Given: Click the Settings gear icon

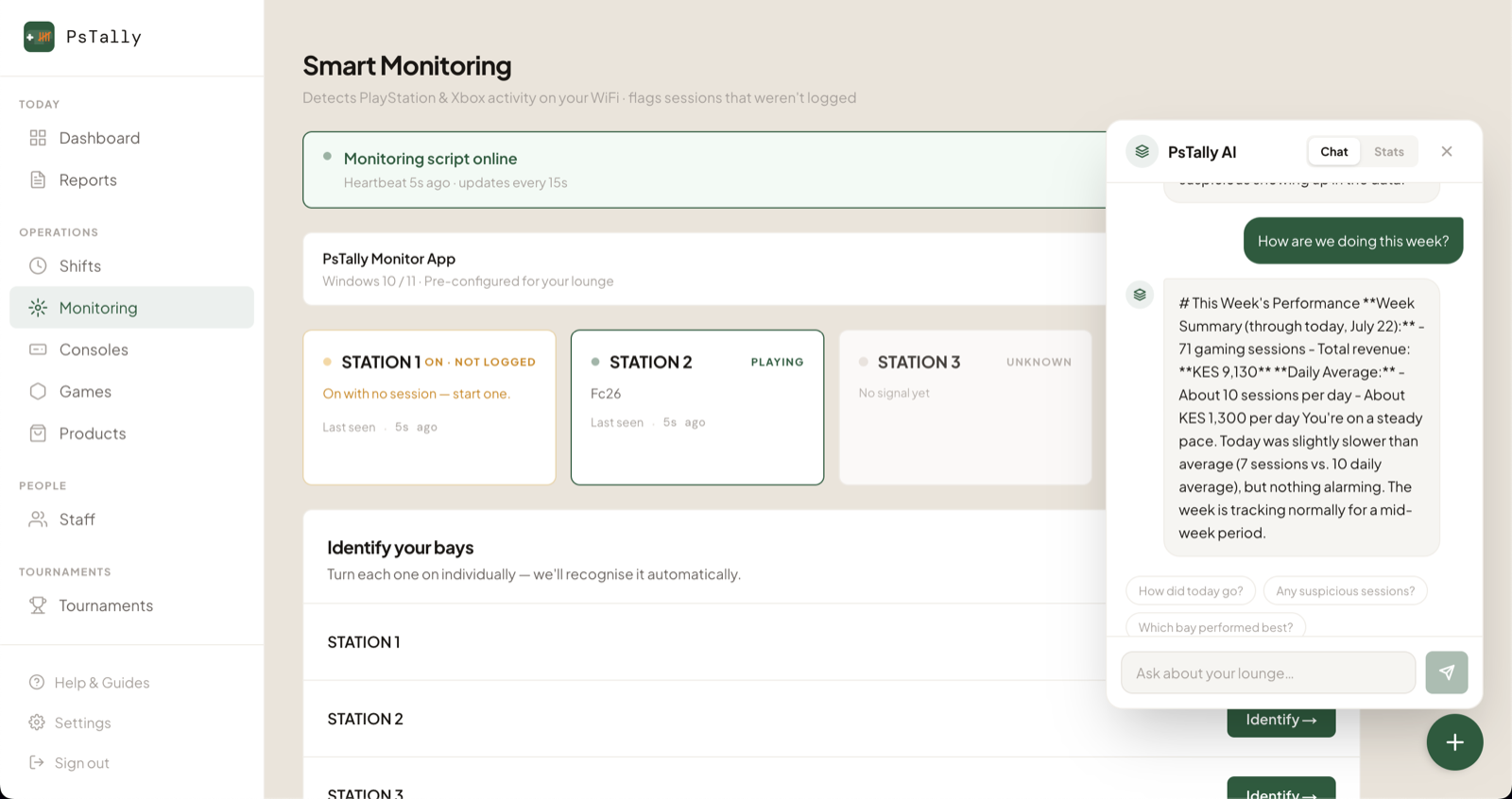Looking at the screenshot, I should [x=37, y=722].
